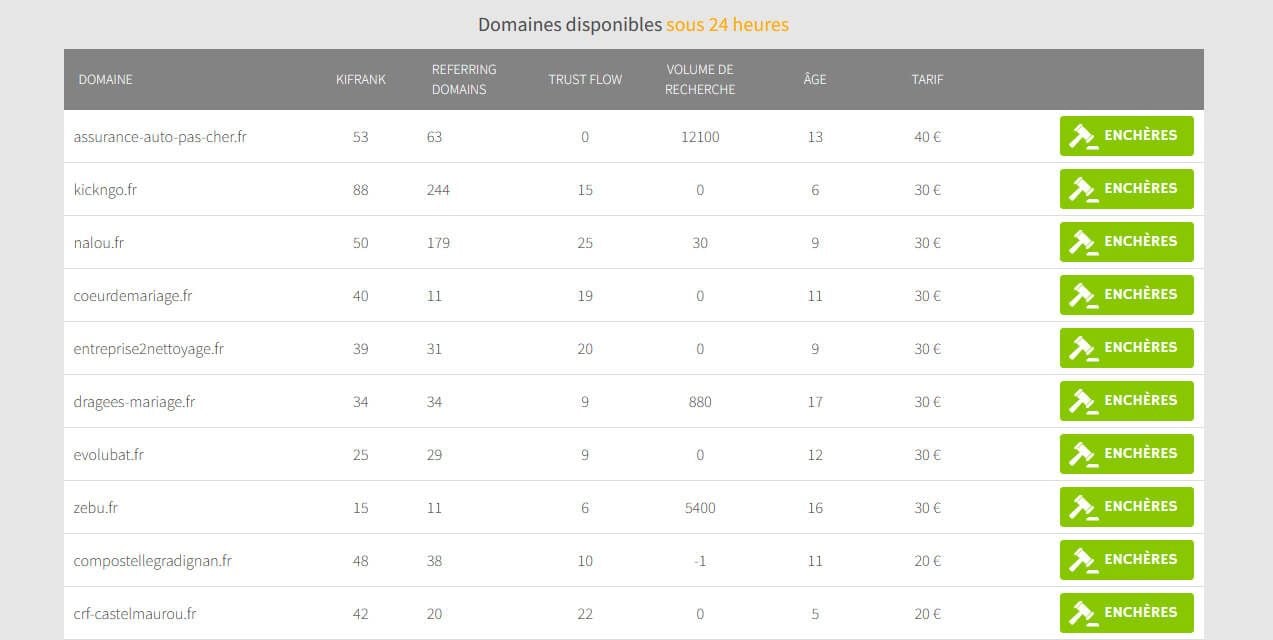The width and height of the screenshot is (1273, 640).
Task: Sort by Referring Domains column header
Action: 464,80
